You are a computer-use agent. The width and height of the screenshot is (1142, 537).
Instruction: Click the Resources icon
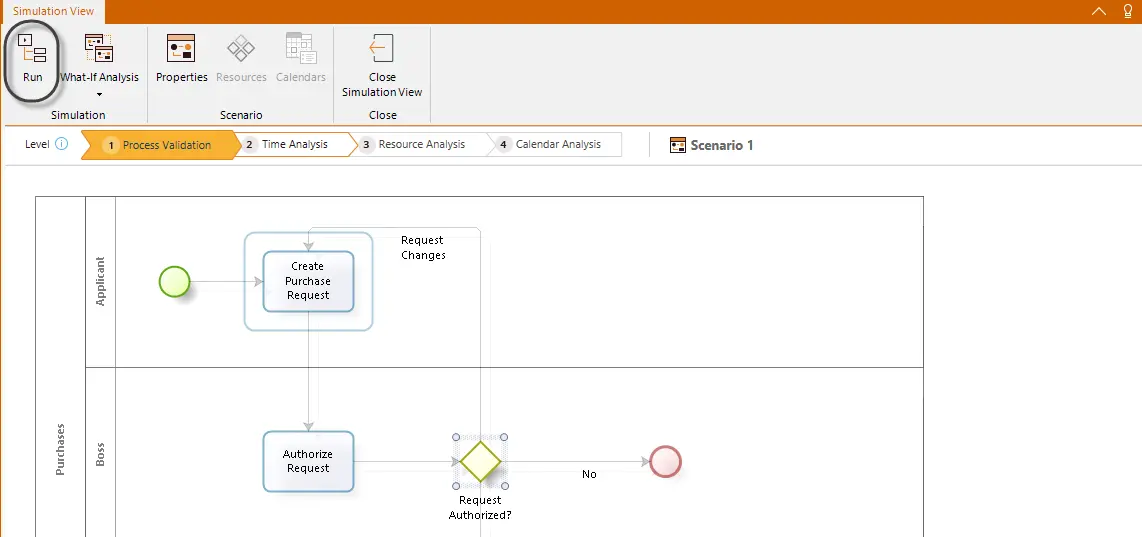coord(241,58)
